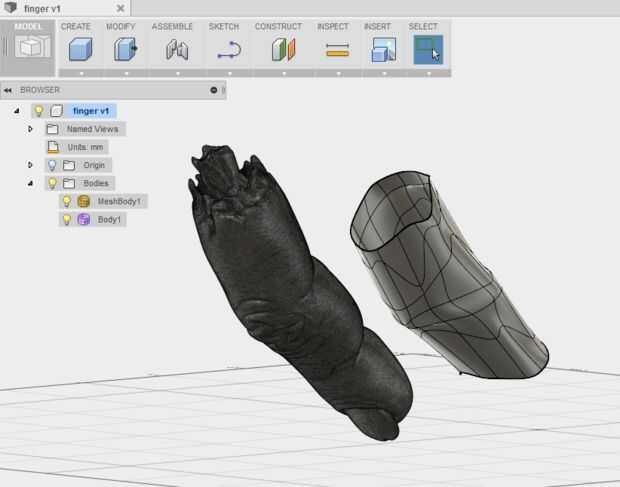
Task: Click the Sketch line-arc icon
Action: pyautogui.click(x=229, y=51)
